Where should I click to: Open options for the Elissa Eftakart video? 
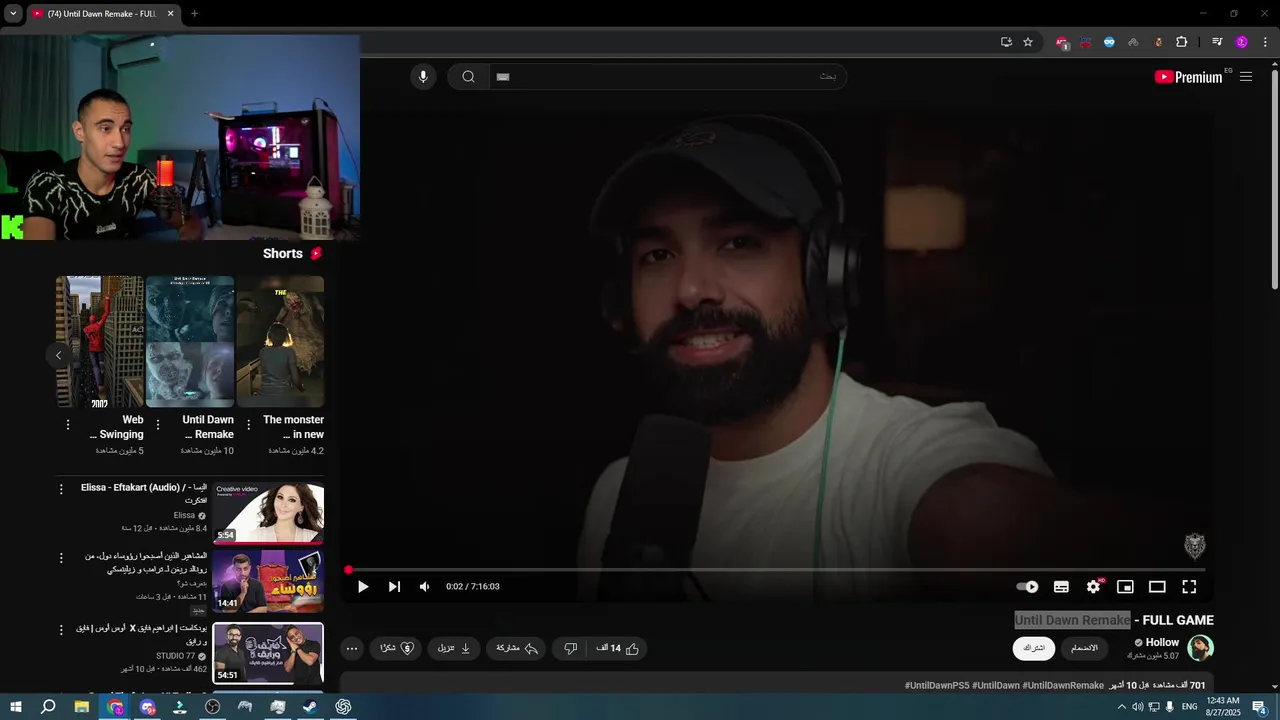pyautogui.click(x=61, y=489)
